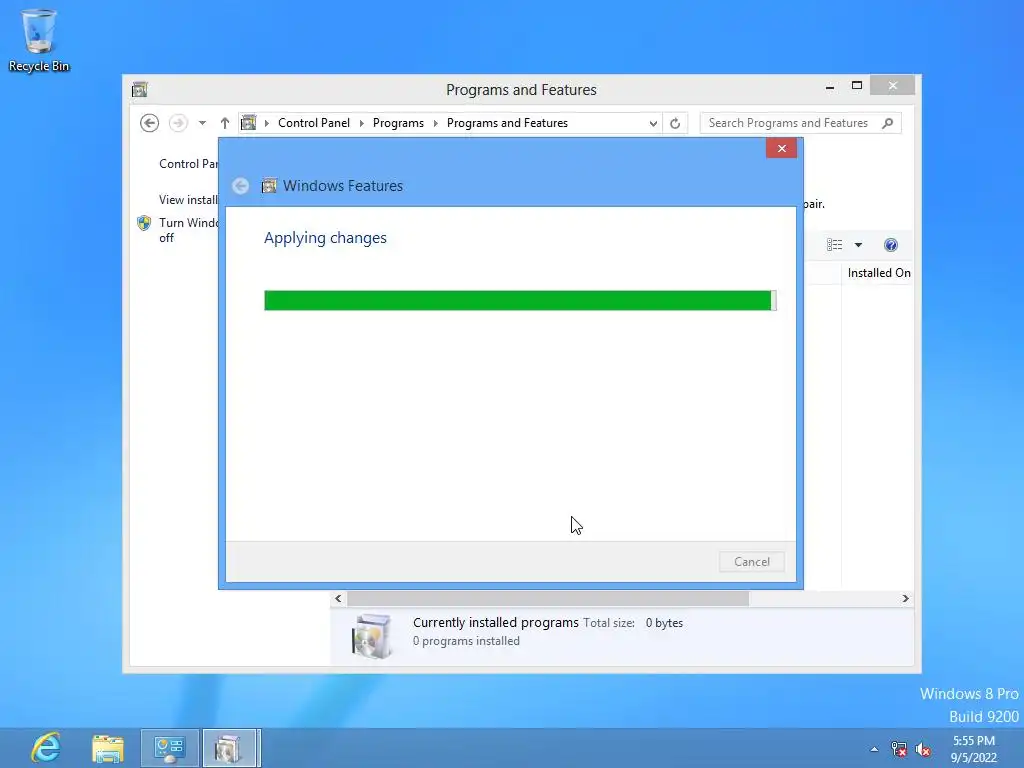Switch to Control Panel taskbar button
Image resolution: width=1024 pixels, height=768 pixels.
point(170,748)
